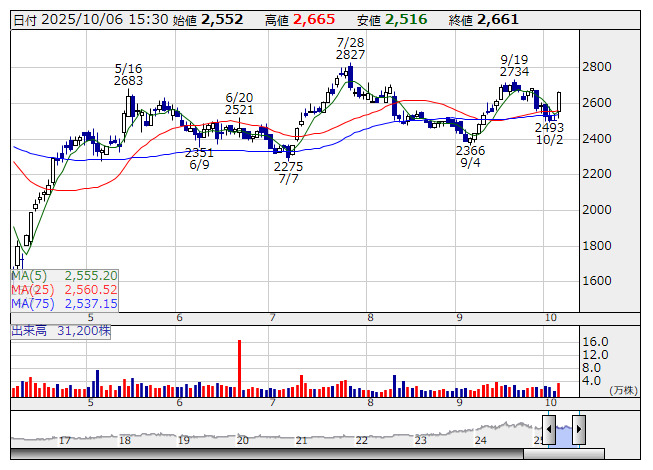Viewport: 653px width, 470px height.
Task: Click the 始値 2,552 opening price
Action: click(208, 20)
